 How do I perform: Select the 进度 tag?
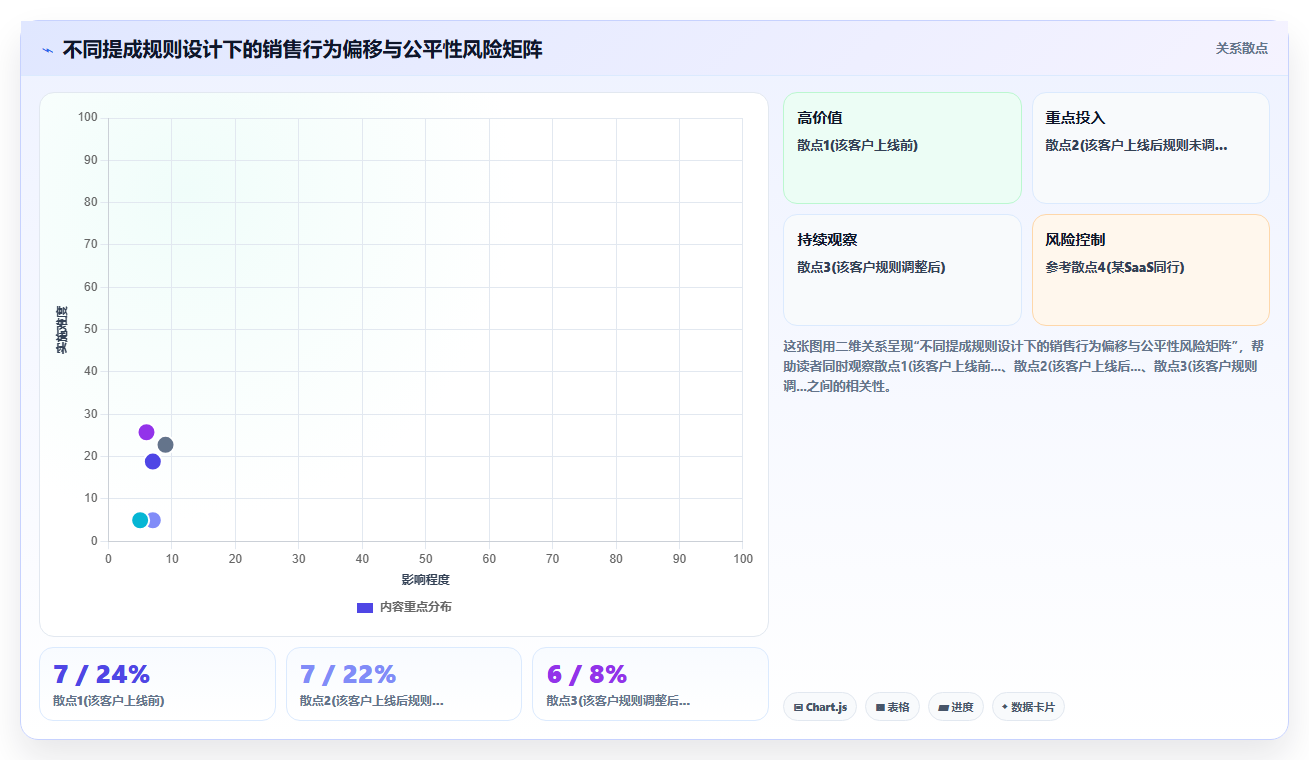click(x=956, y=707)
